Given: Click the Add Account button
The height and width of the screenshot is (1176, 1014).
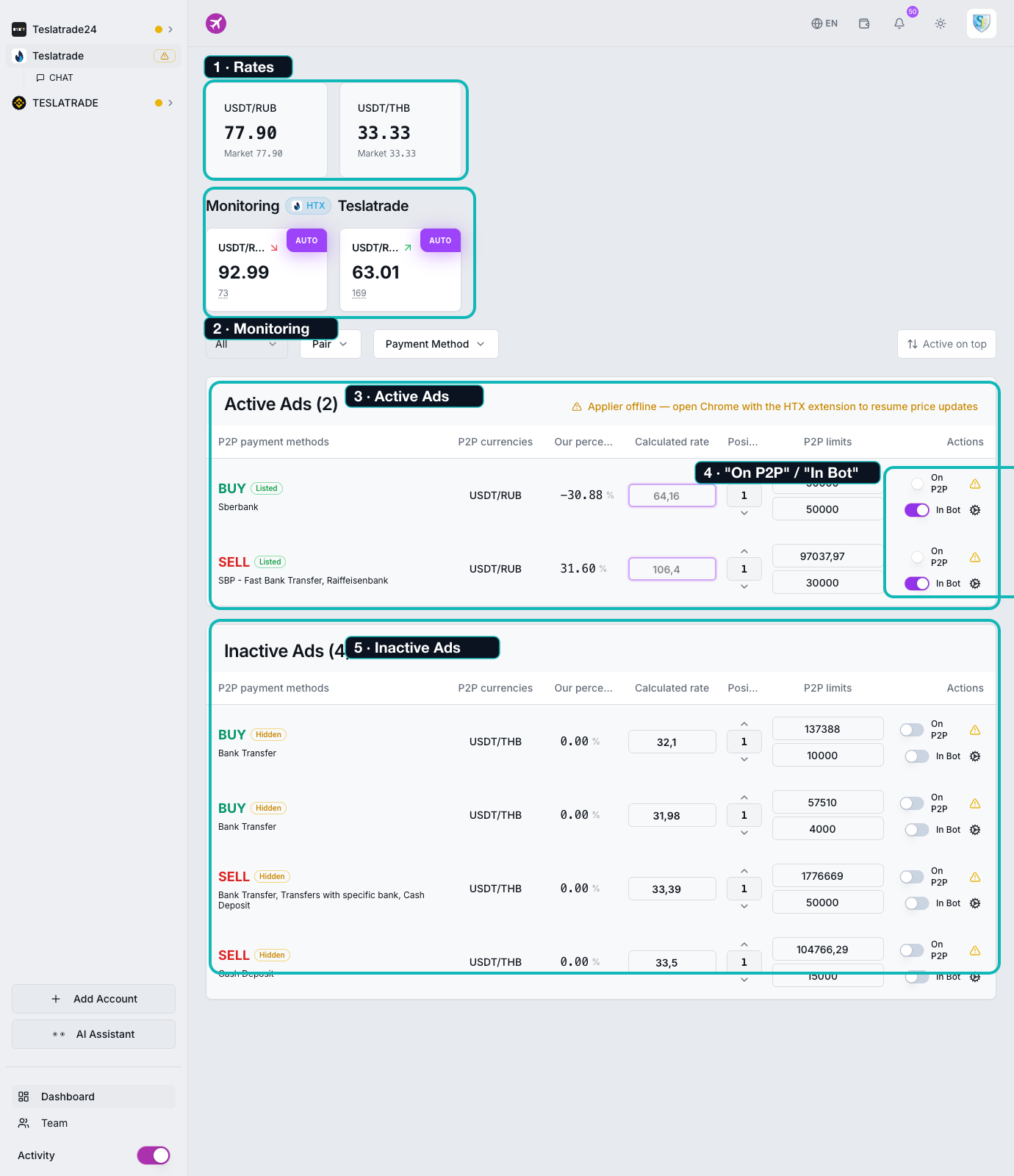Looking at the screenshot, I should point(93,999).
